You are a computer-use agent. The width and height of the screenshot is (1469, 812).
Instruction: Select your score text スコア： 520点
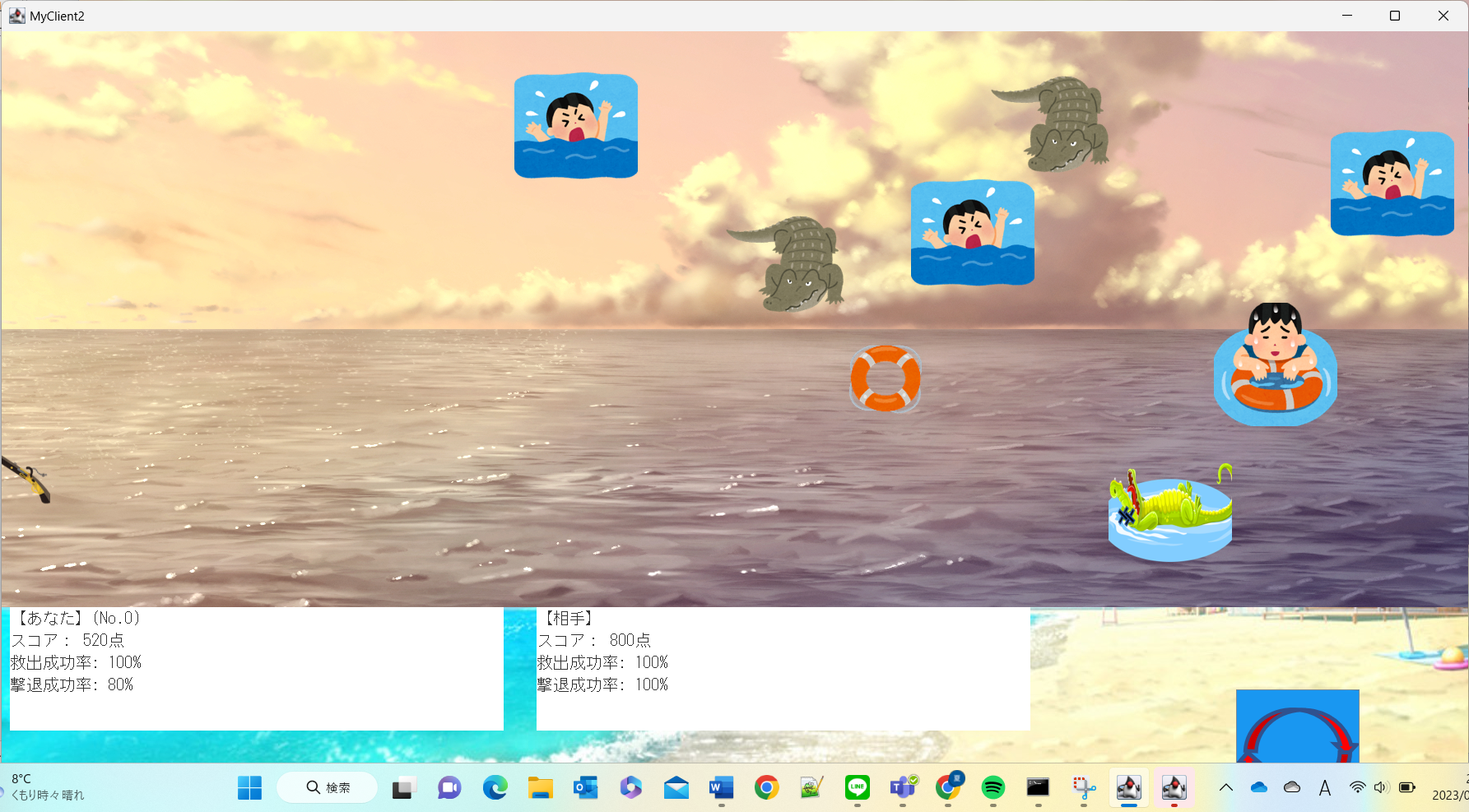pos(67,640)
